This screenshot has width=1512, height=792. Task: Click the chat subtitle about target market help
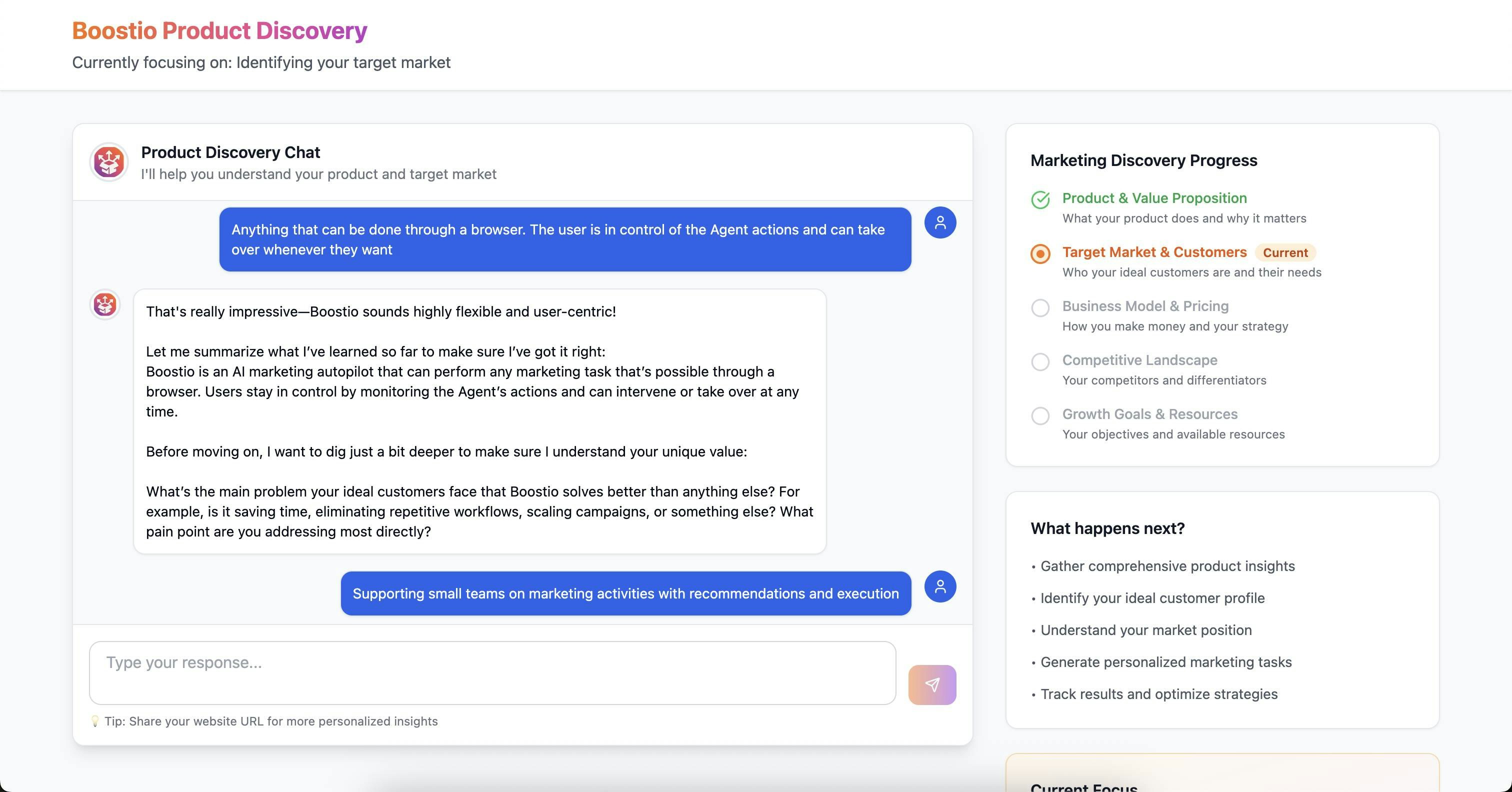[318, 174]
